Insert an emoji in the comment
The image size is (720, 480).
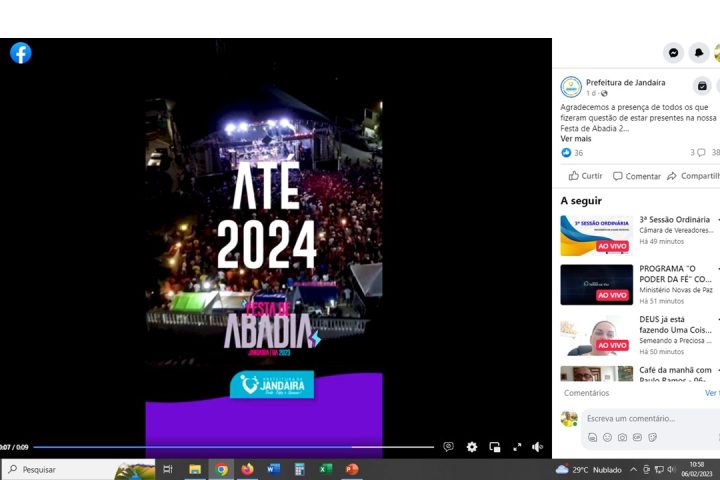(607, 437)
